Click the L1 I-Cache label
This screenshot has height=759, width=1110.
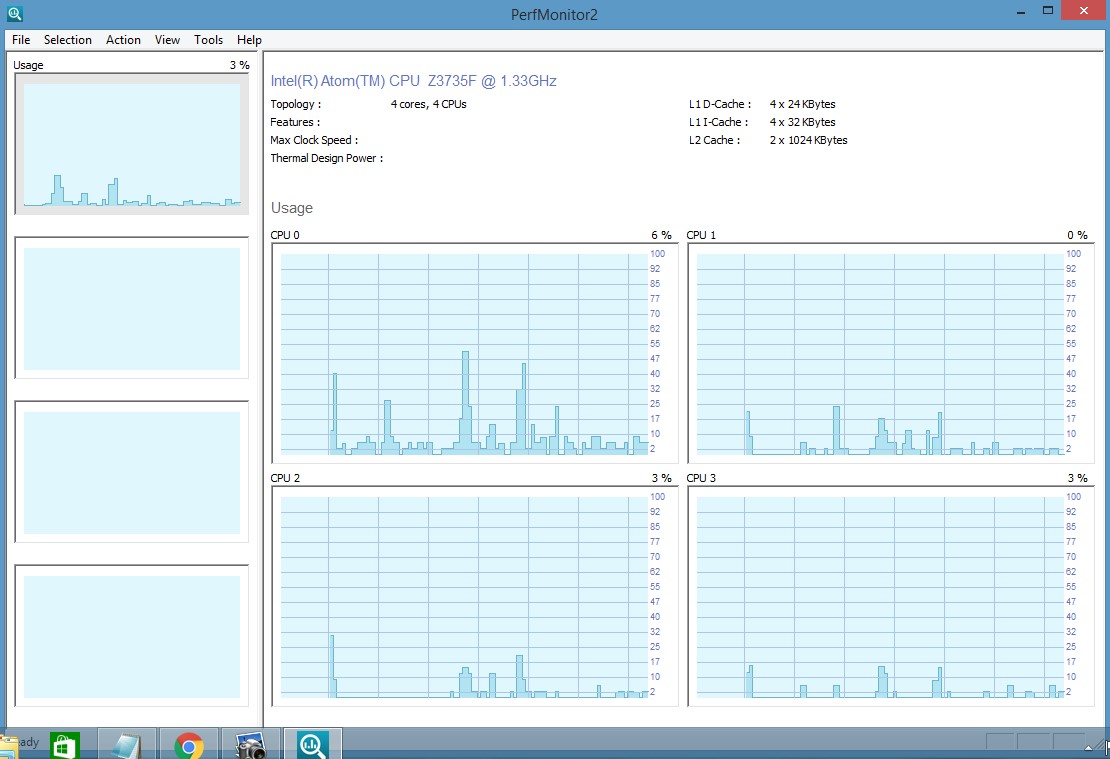(718, 122)
